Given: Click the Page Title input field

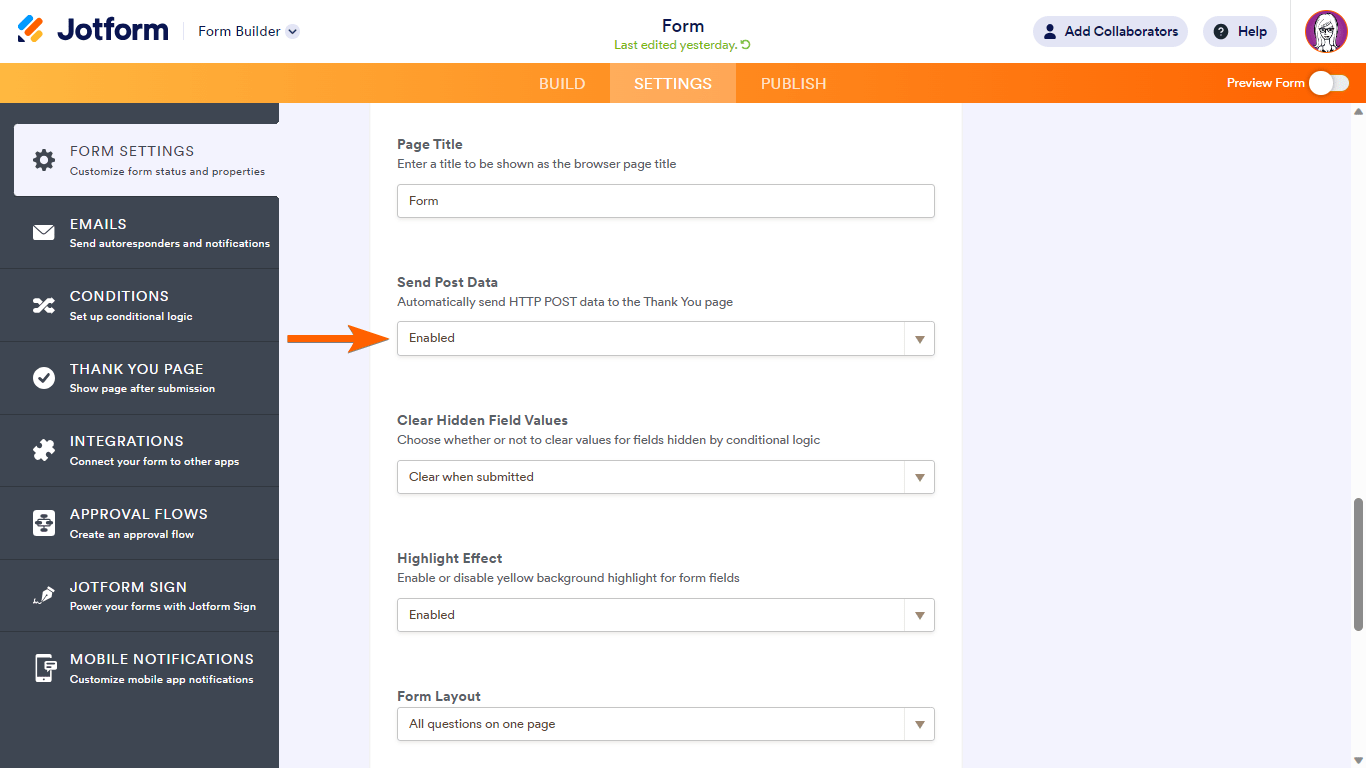Looking at the screenshot, I should [x=665, y=201].
